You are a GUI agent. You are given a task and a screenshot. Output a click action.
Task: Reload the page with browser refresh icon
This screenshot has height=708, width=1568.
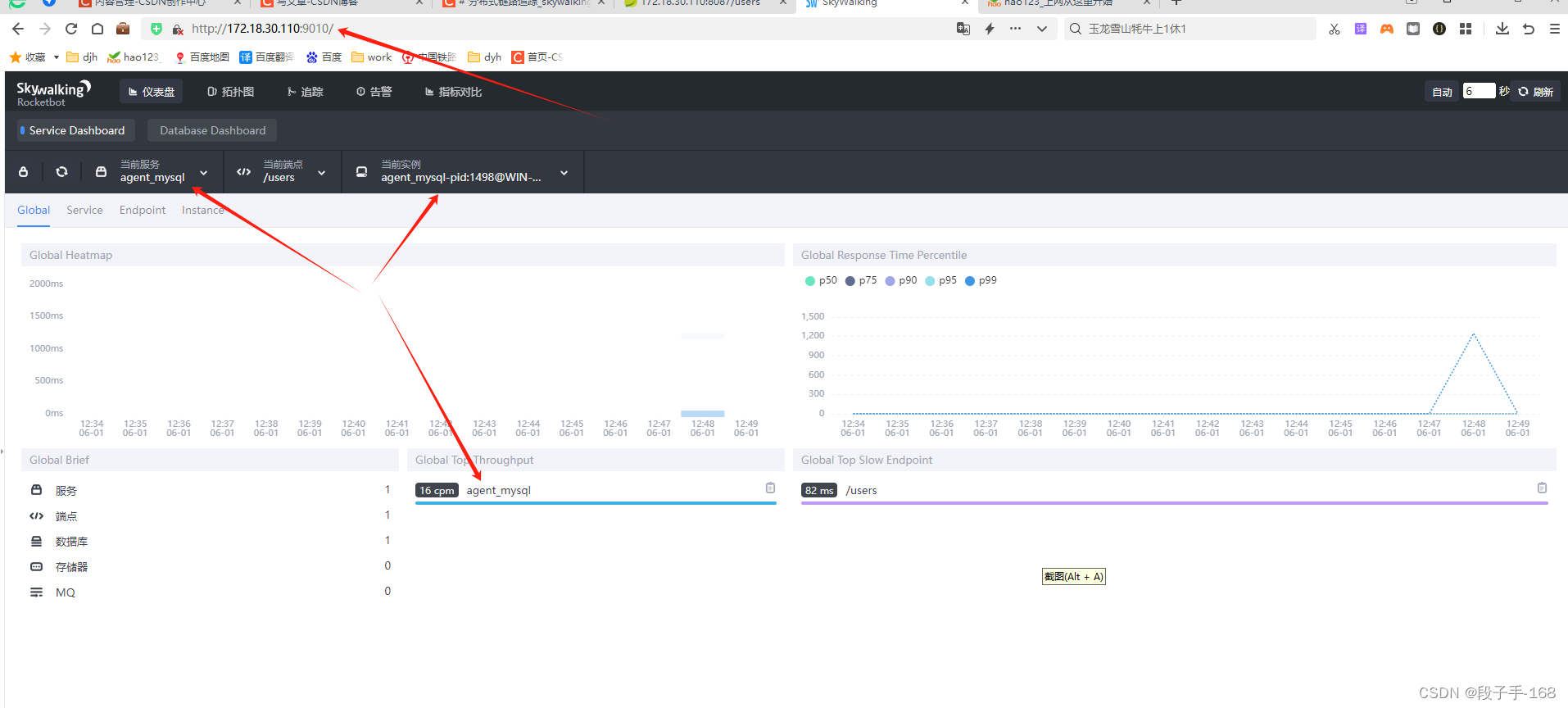coord(71,29)
